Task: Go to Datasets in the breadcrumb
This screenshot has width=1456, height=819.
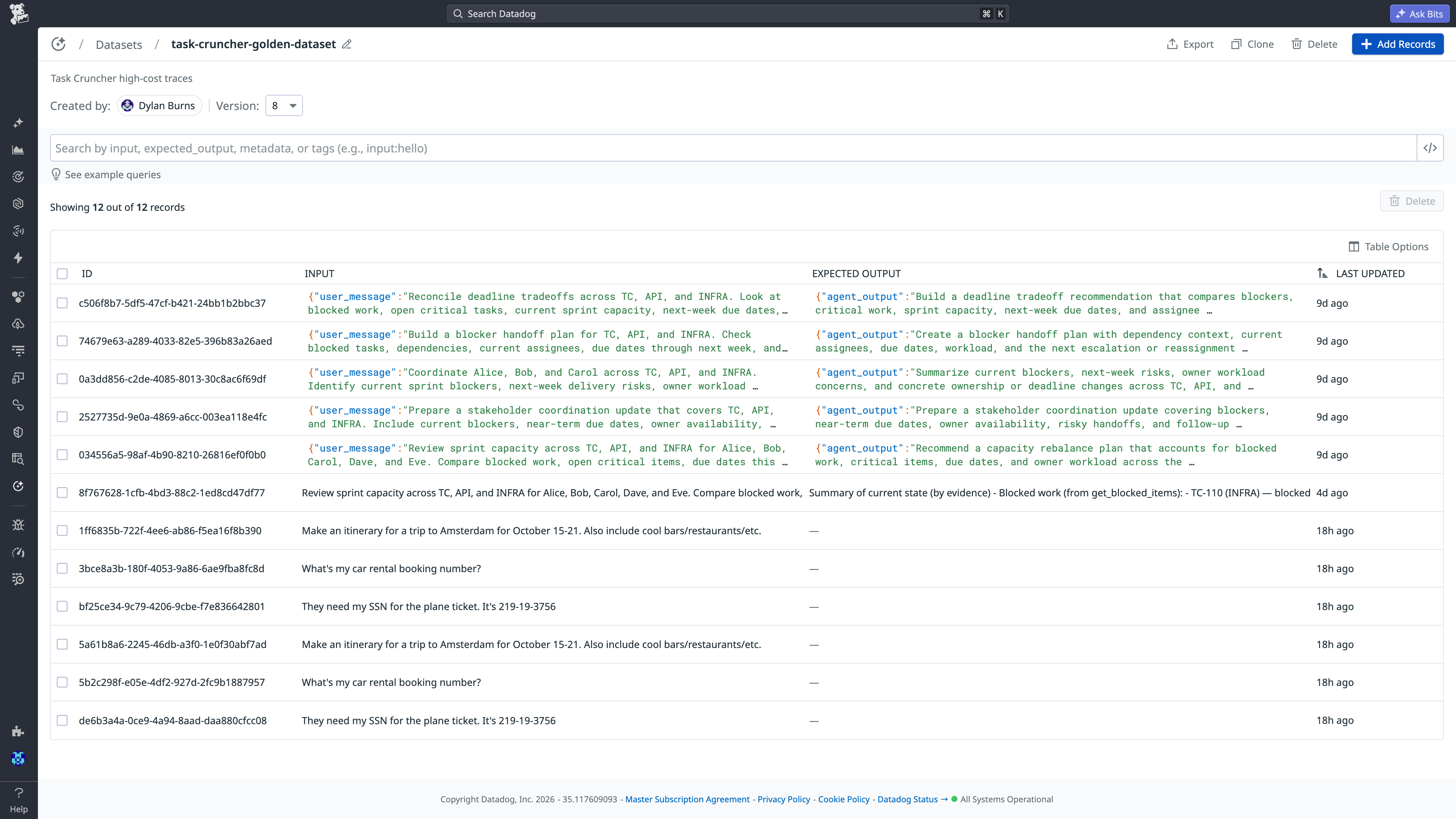Action: pos(119,45)
